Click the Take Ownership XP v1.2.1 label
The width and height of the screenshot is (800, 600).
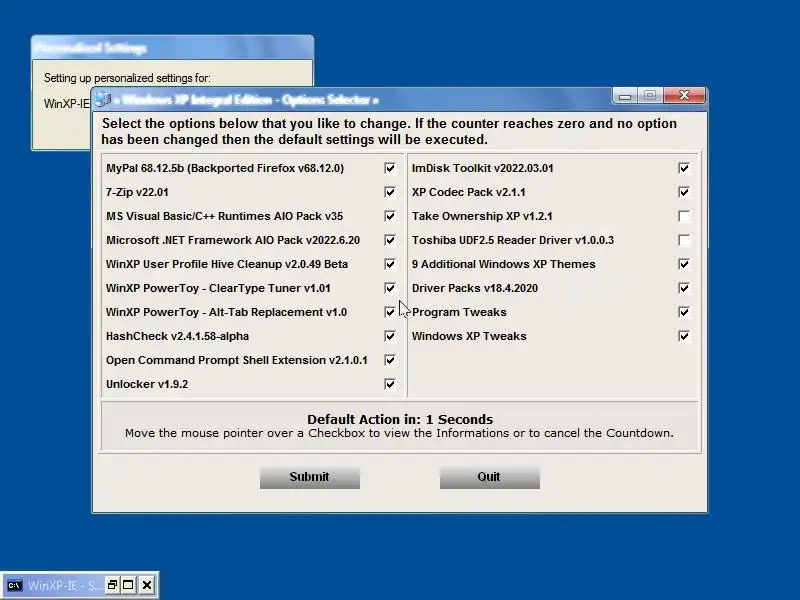[x=482, y=216]
